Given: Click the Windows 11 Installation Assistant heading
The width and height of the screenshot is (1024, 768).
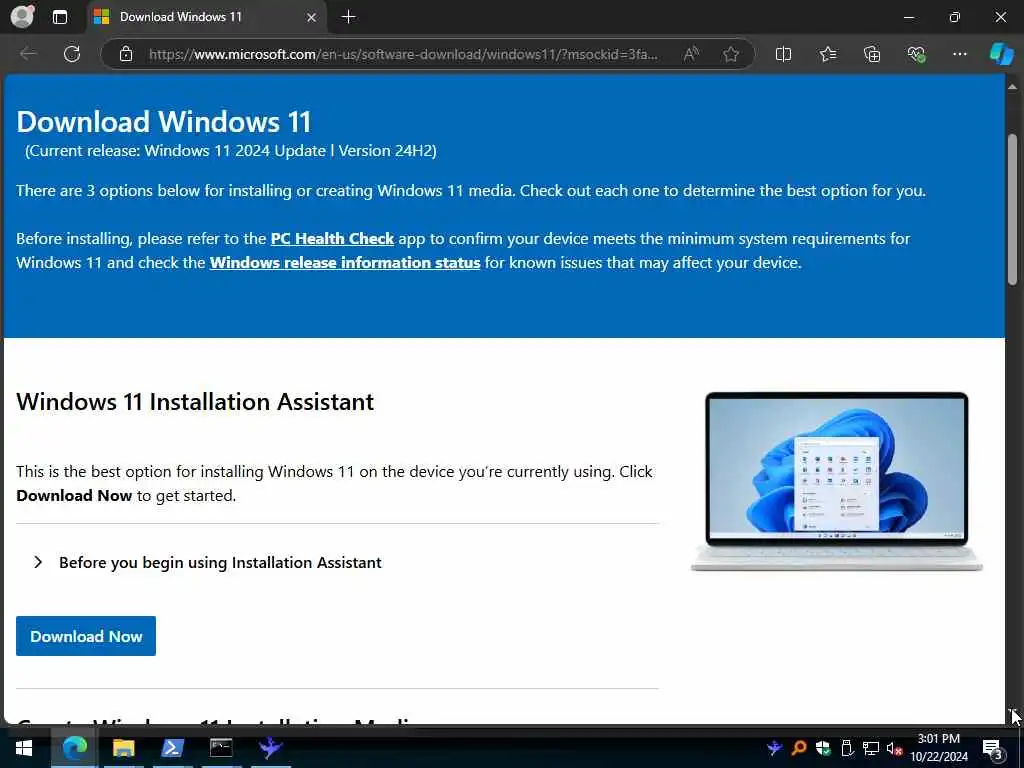Looking at the screenshot, I should tap(195, 402).
